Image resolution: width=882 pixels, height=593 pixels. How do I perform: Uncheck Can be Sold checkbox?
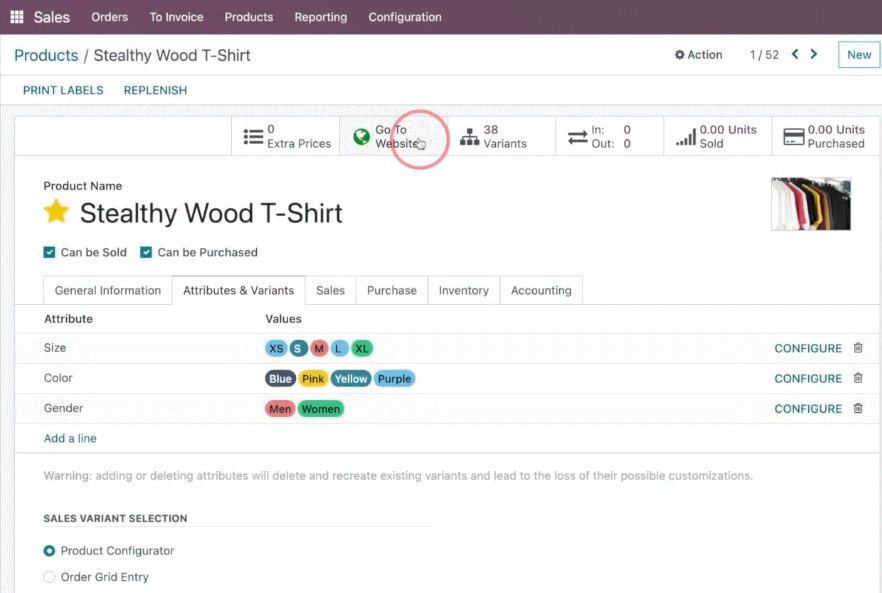[x=50, y=252]
